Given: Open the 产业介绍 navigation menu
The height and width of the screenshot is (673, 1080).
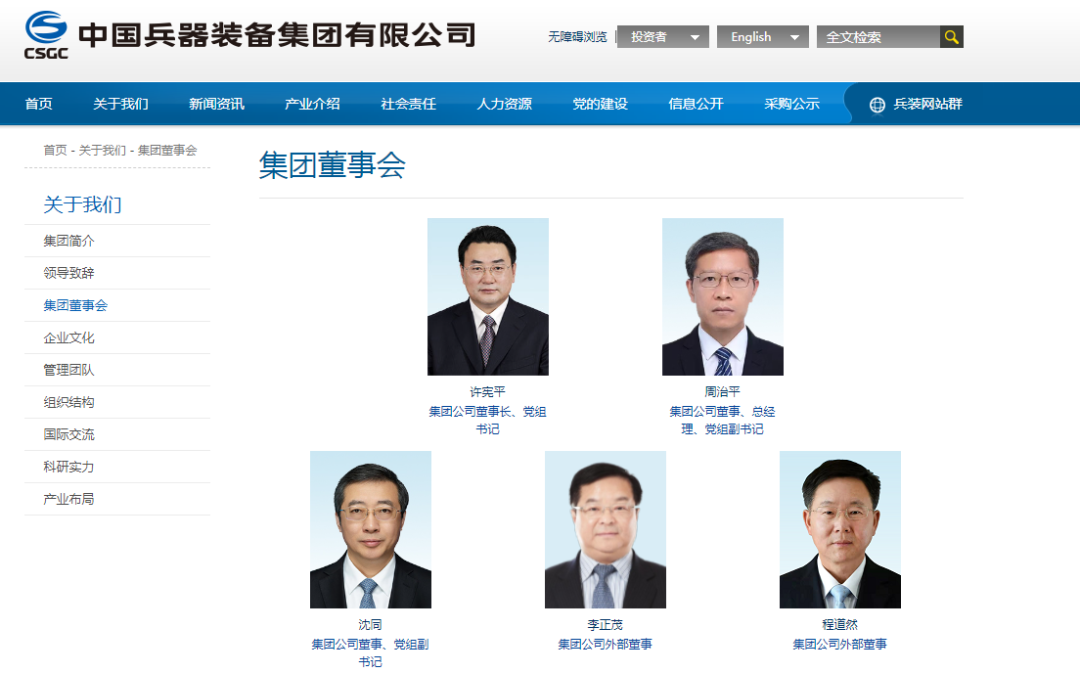Looking at the screenshot, I should pyautogui.click(x=312, y=103).
